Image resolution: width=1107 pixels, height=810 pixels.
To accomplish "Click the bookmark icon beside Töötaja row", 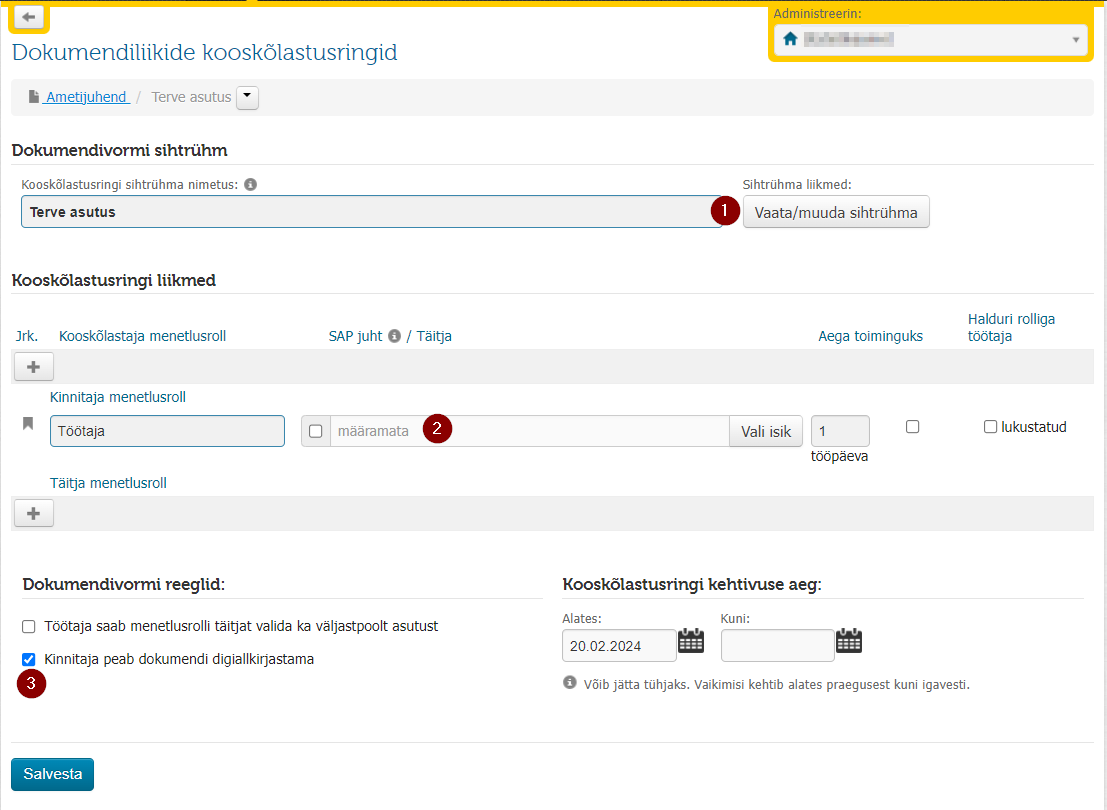I will pyautogui.click(x=28, y=423).
